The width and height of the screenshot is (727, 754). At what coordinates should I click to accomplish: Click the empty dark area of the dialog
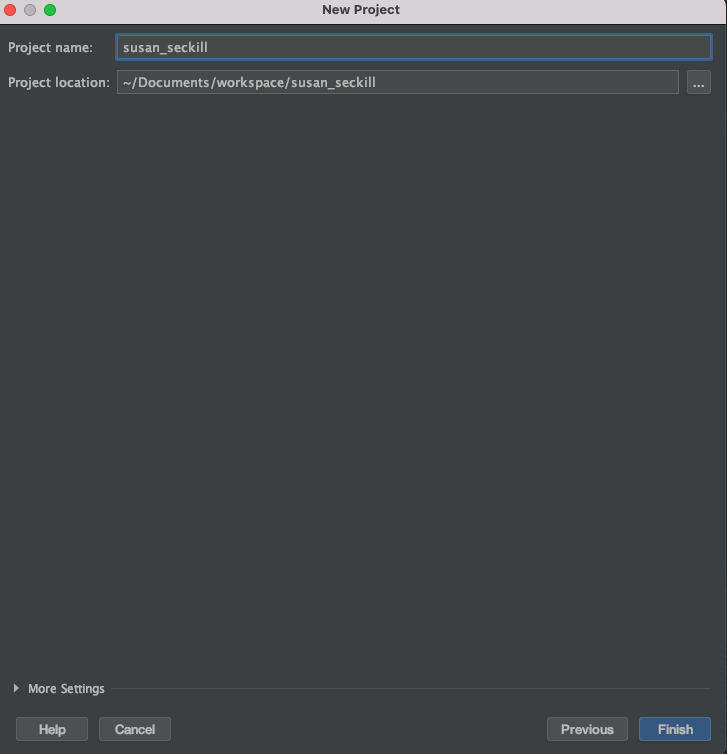tap(364, 385)
